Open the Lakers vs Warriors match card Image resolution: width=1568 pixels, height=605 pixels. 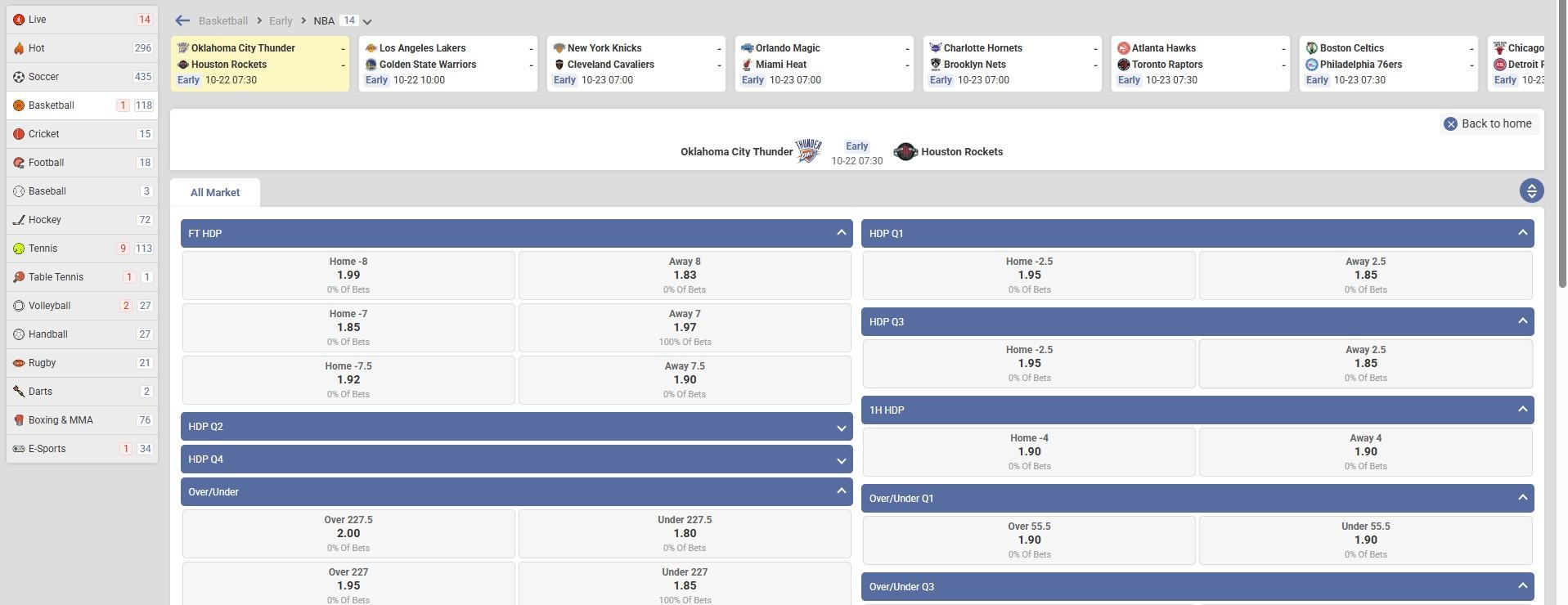[x=447, y=64]
